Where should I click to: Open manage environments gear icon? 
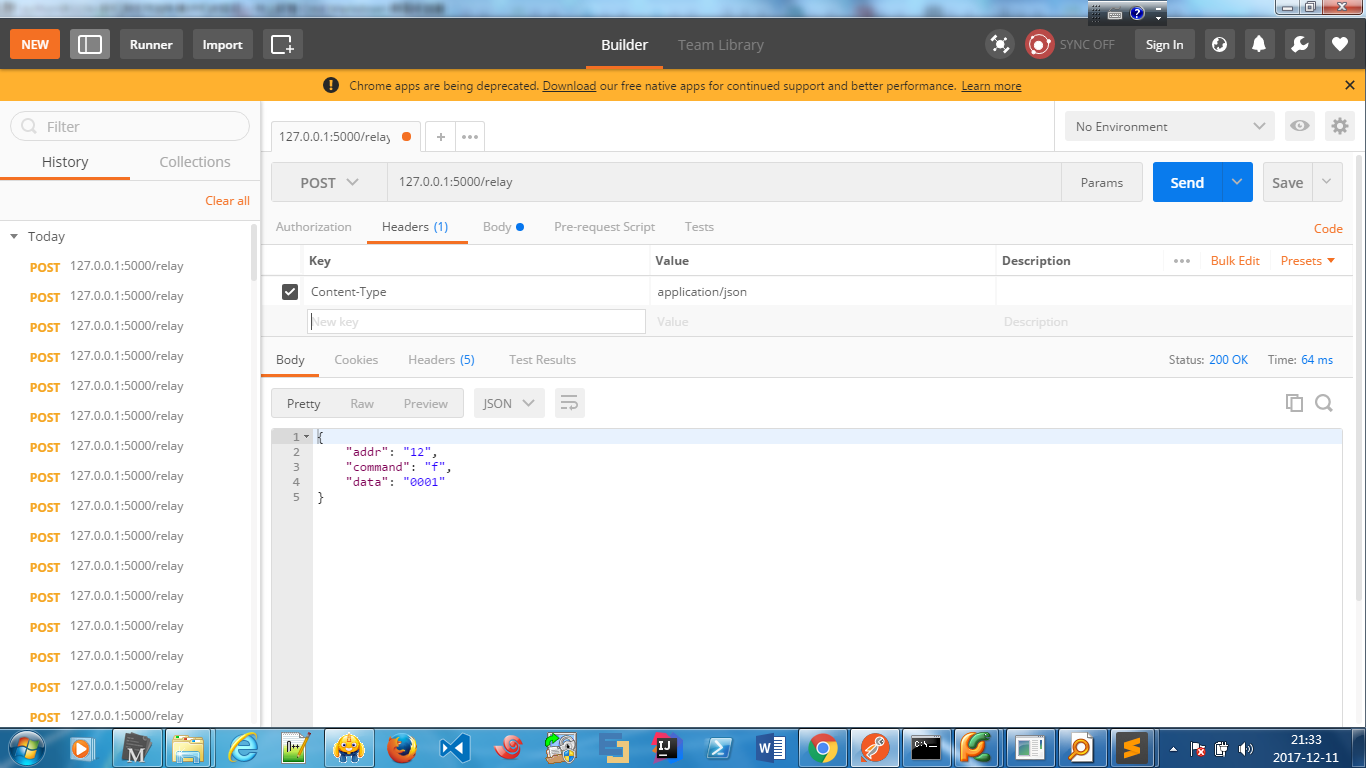point(1339,126)
